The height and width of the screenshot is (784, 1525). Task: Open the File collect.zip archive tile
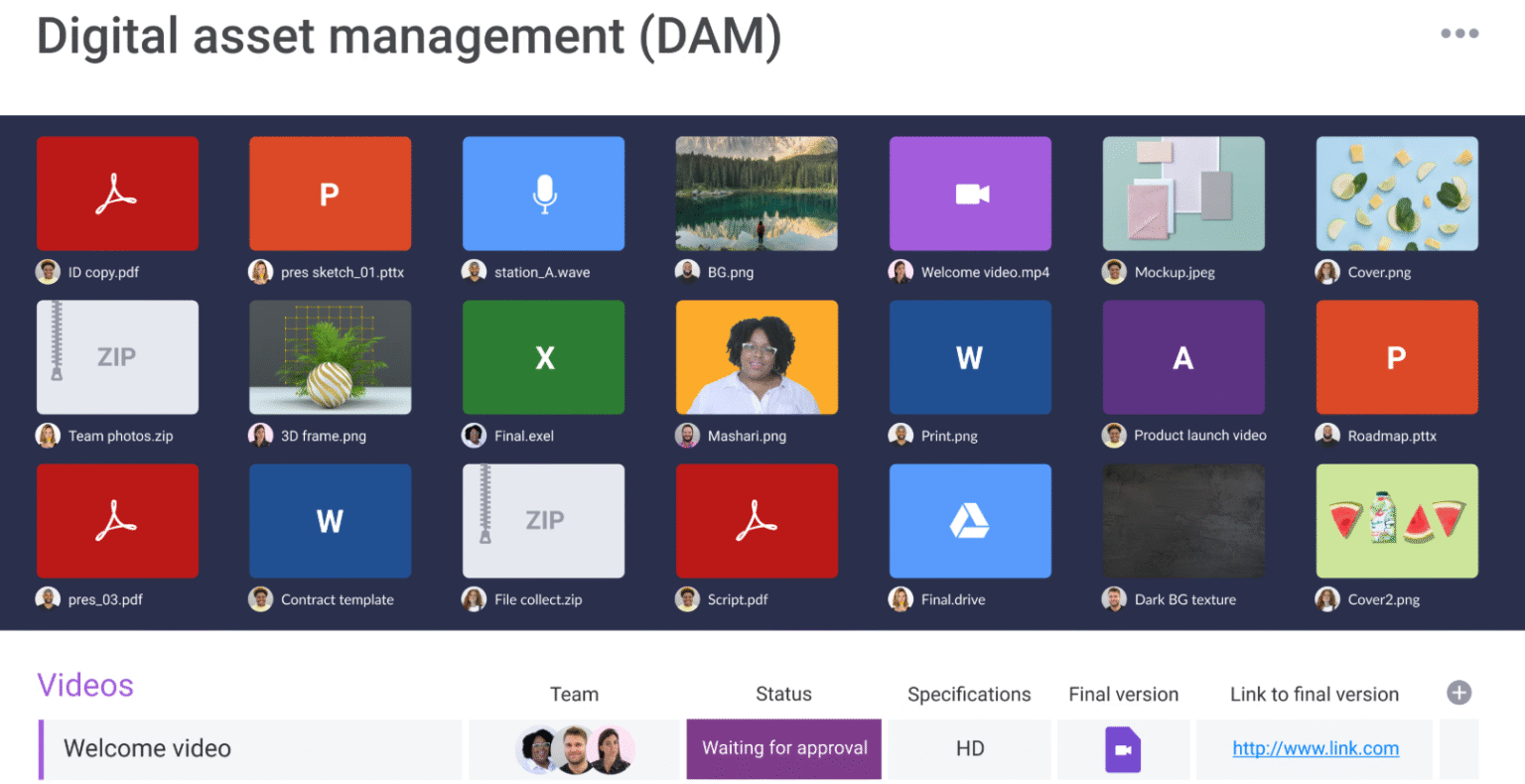click(543, 521)
